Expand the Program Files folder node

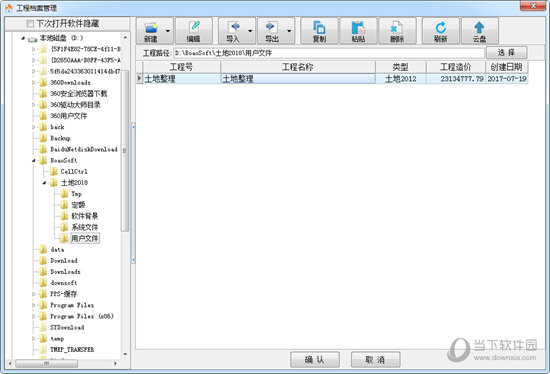click(34, 305)
